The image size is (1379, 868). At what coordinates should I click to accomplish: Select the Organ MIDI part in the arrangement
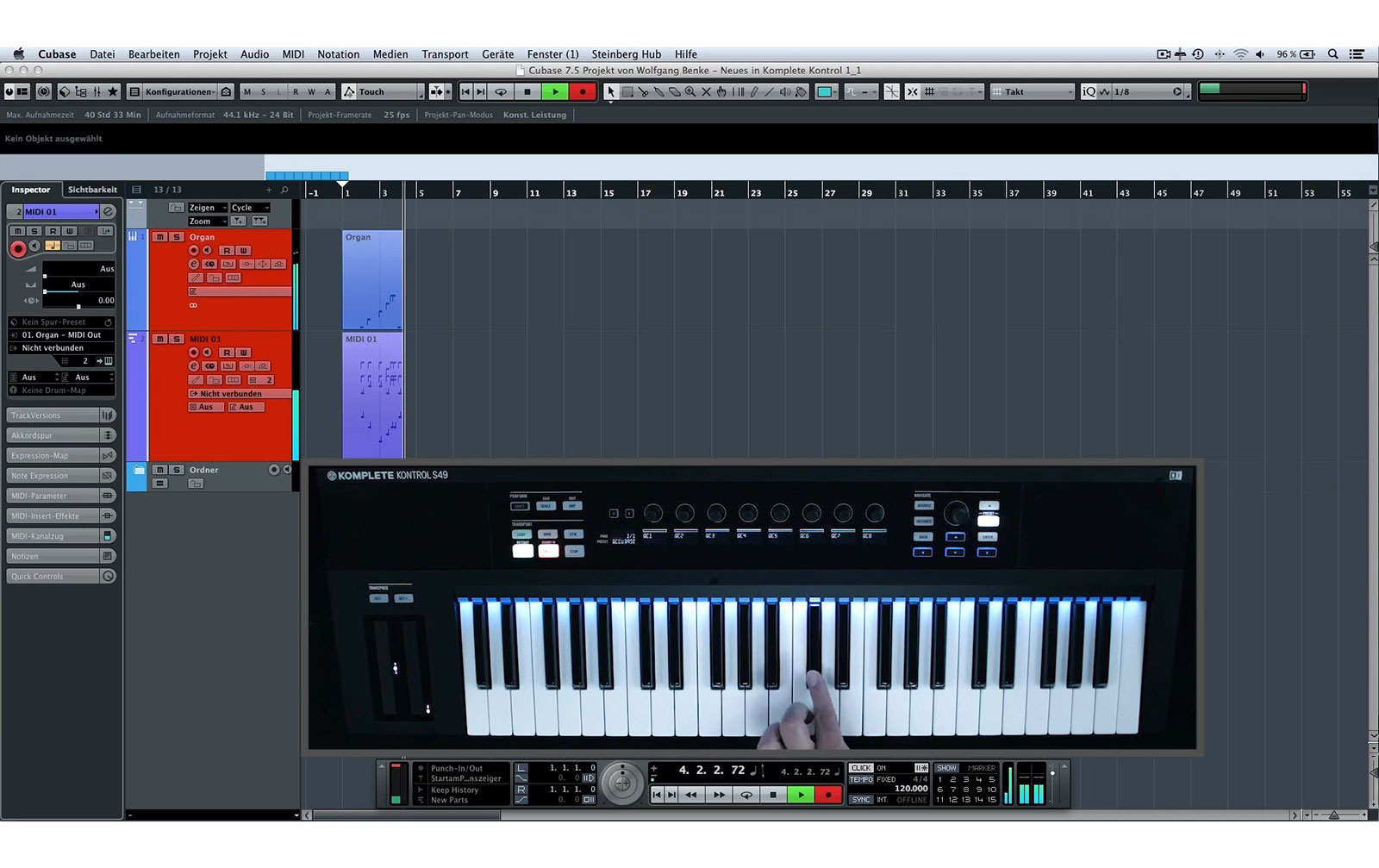[x=372, y=279]
